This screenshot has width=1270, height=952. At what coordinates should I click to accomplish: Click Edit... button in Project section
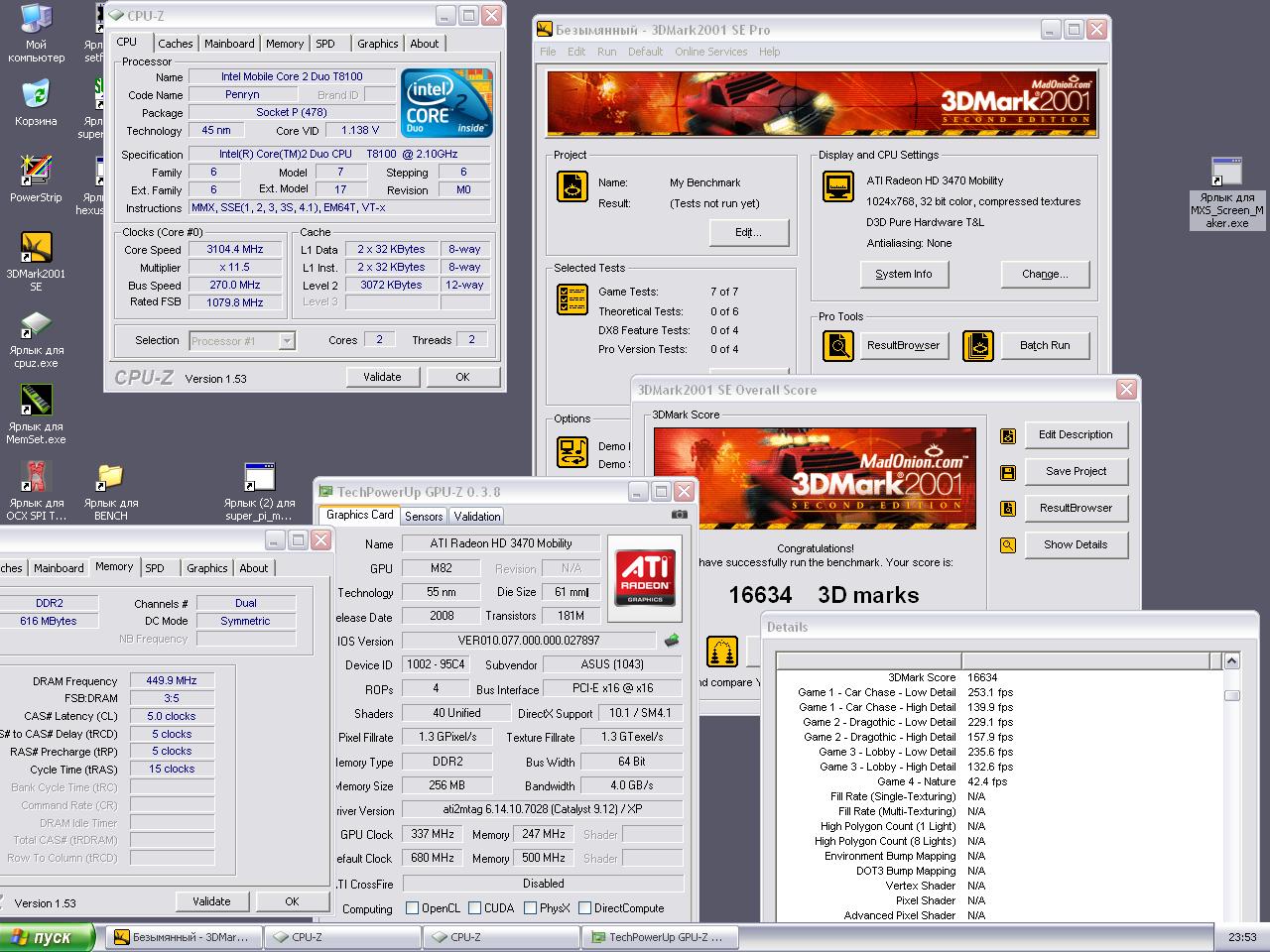click(x=749, y=232)
